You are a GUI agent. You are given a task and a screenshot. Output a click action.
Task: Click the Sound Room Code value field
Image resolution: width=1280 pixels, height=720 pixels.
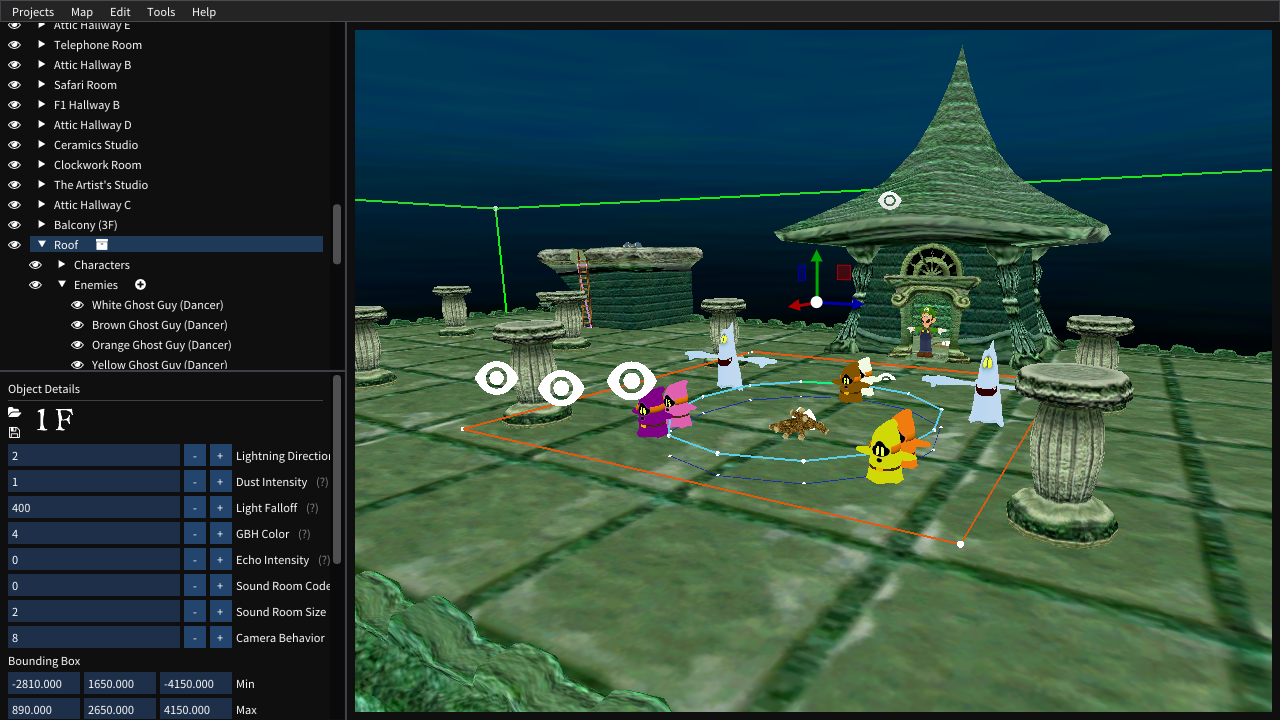[x=94, y=586]
